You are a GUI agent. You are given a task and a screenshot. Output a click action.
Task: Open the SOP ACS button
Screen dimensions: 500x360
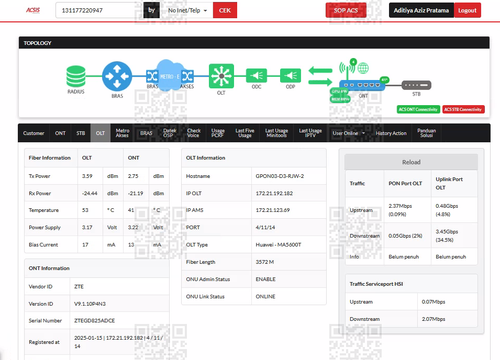346,10
